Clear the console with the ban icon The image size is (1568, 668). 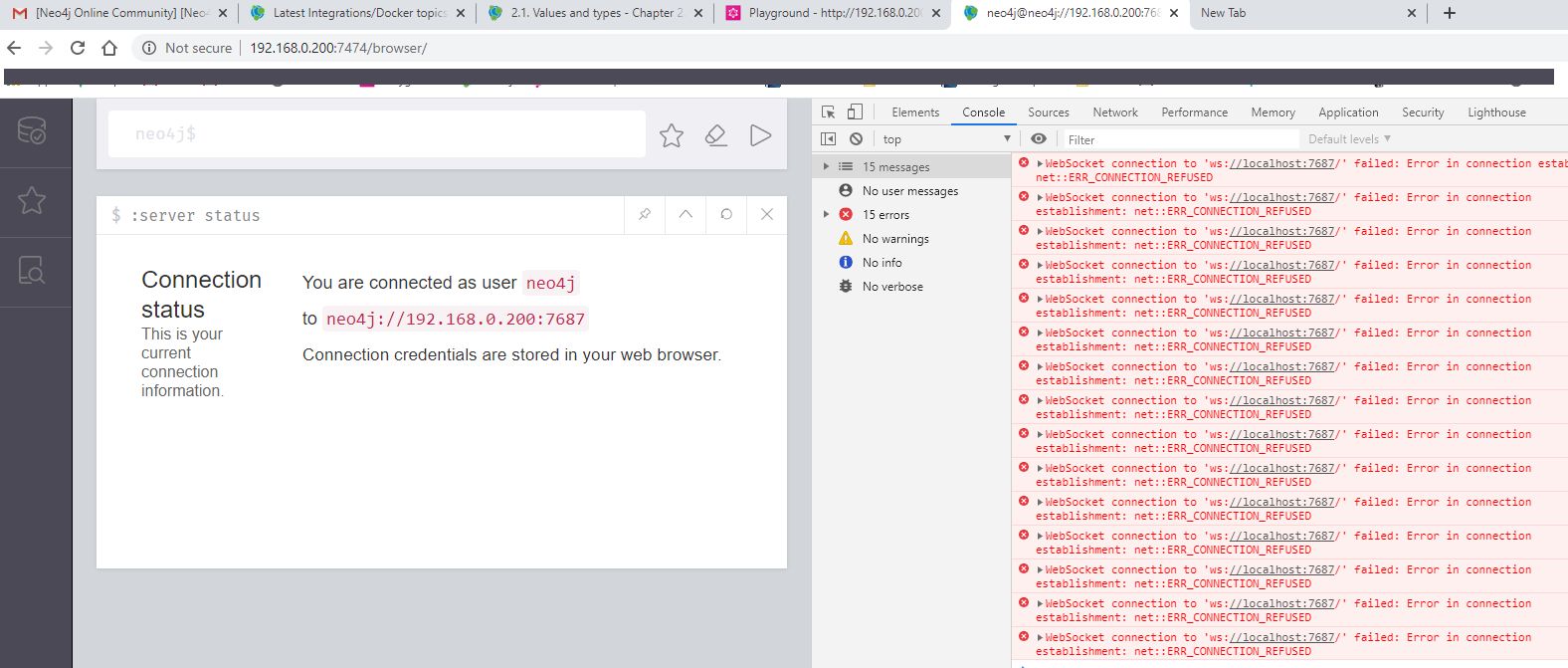(856, 139)
